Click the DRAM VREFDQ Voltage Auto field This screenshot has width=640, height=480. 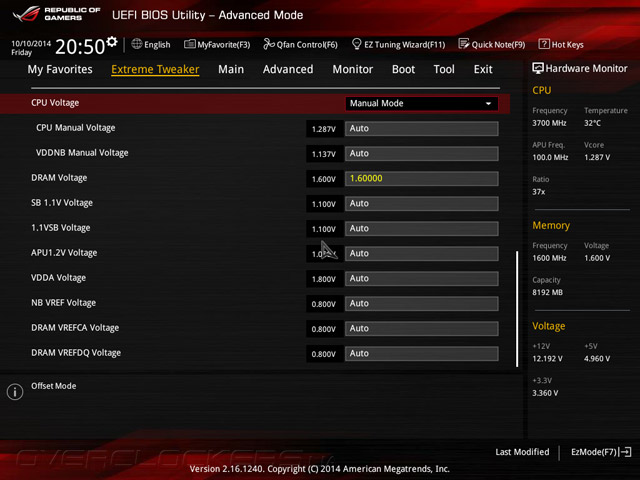422,353
